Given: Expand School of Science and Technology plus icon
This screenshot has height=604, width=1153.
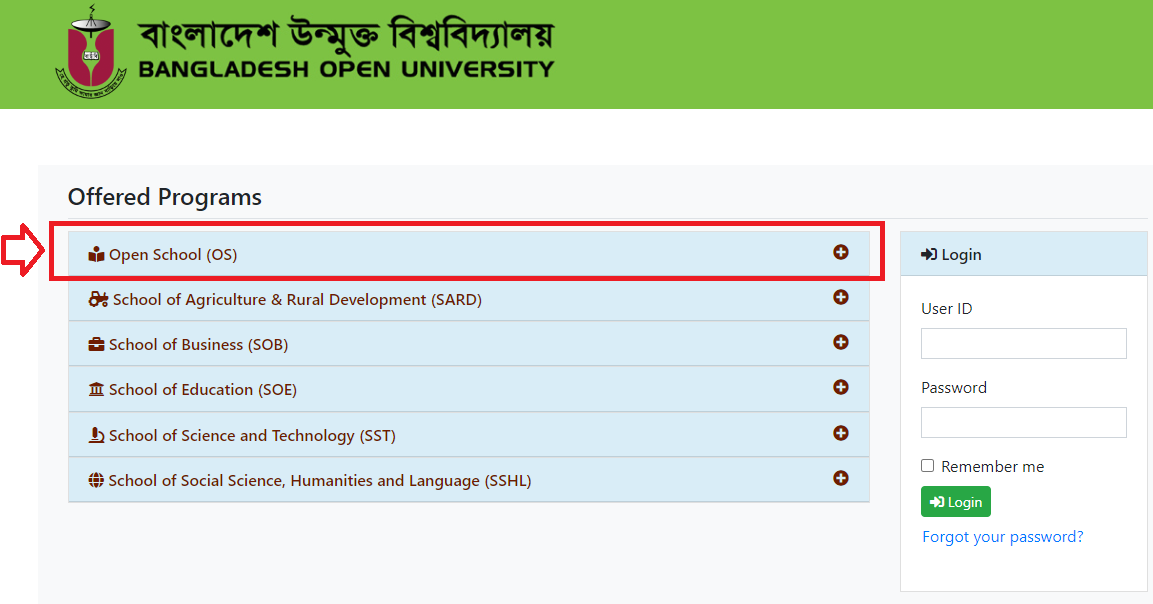Looking at the screenshot, I should [x=840, y=433].
